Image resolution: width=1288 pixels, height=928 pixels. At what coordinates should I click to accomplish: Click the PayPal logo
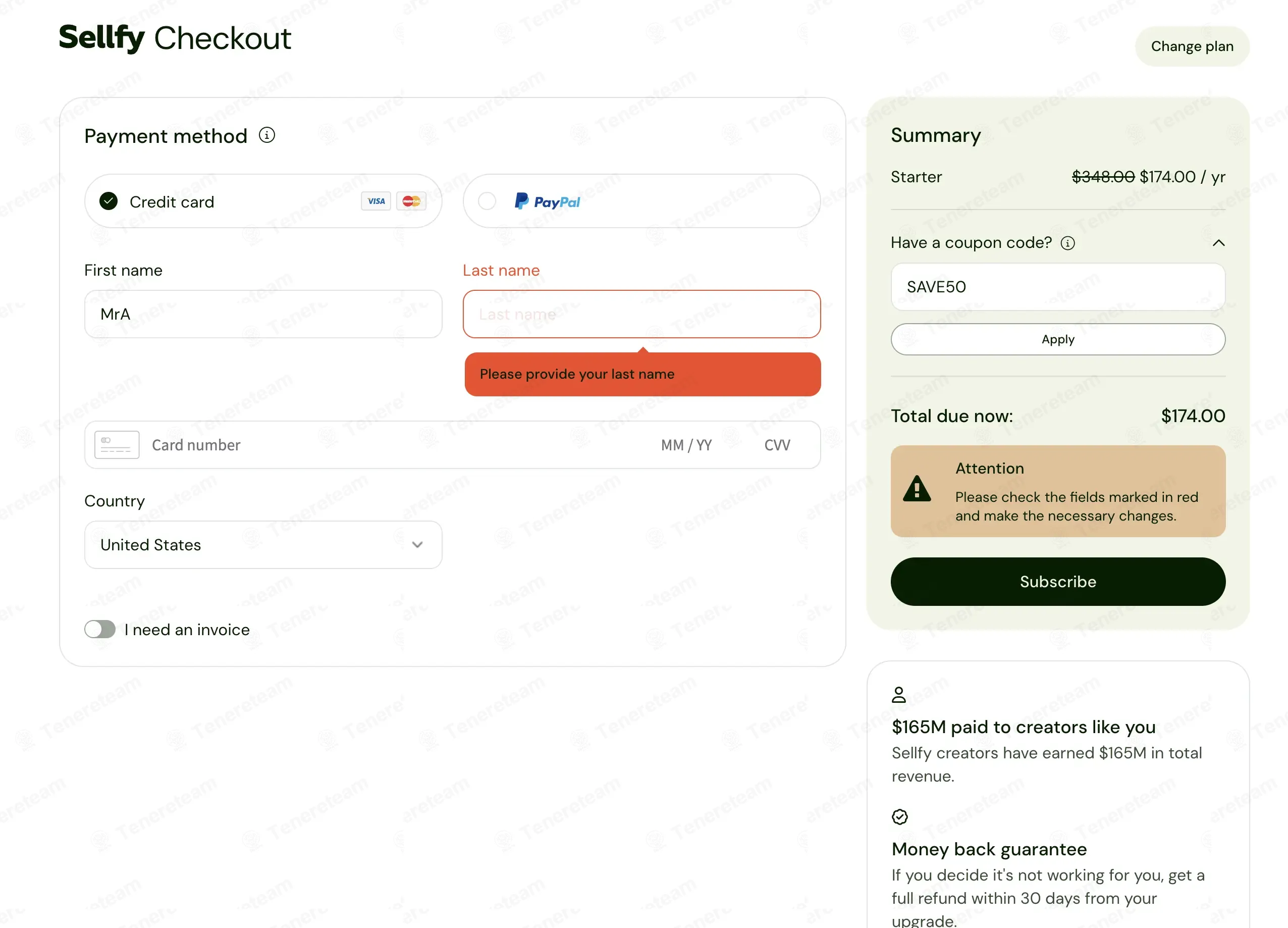(x=548, y=201)
